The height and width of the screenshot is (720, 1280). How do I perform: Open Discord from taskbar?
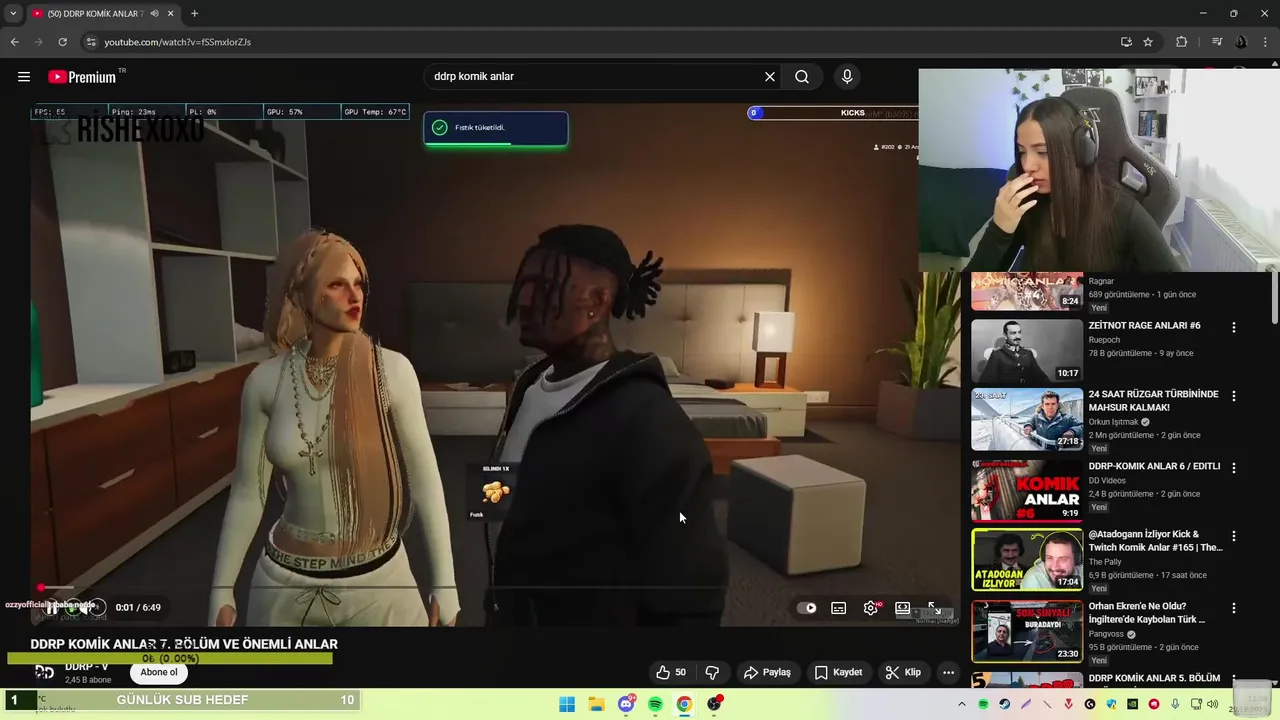pyautogui.click(x=626, y=704)
